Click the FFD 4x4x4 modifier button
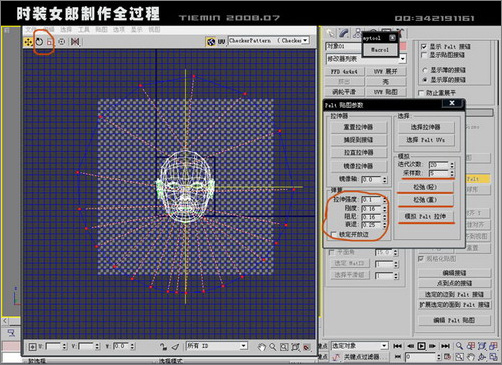502x365 pixels. coord(344,72)
